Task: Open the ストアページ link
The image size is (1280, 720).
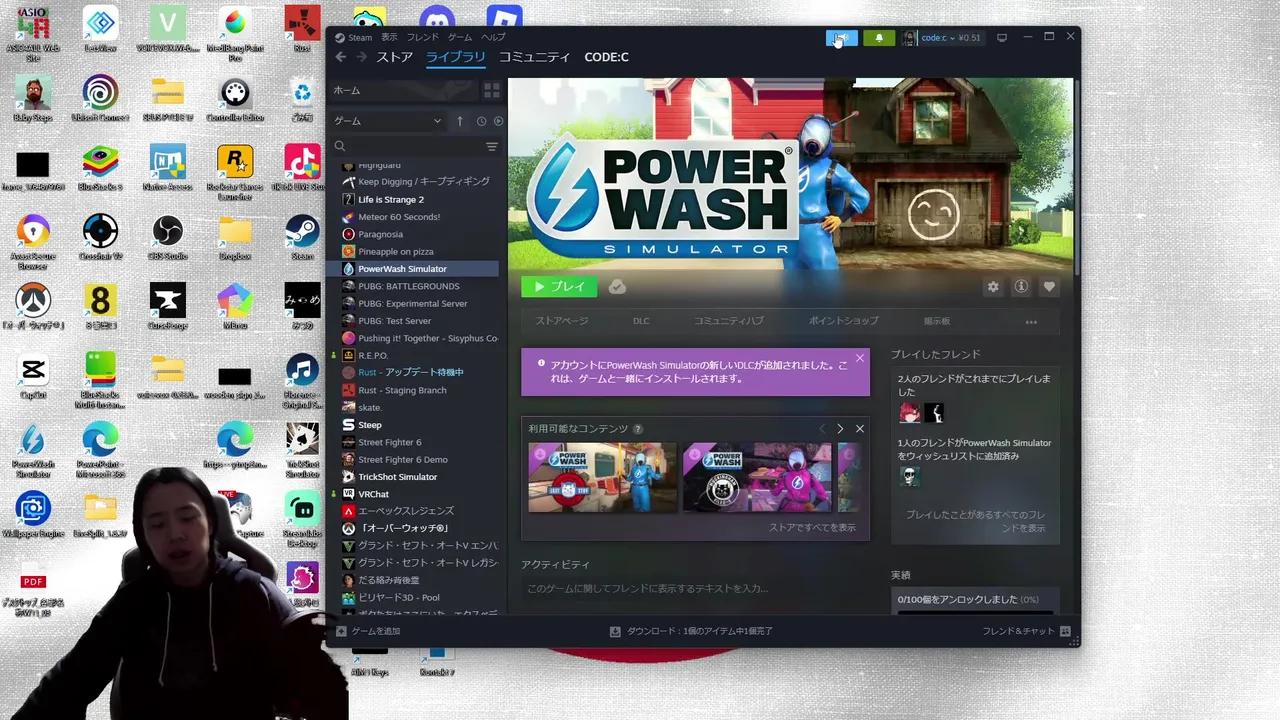Action: pos(561,321)
